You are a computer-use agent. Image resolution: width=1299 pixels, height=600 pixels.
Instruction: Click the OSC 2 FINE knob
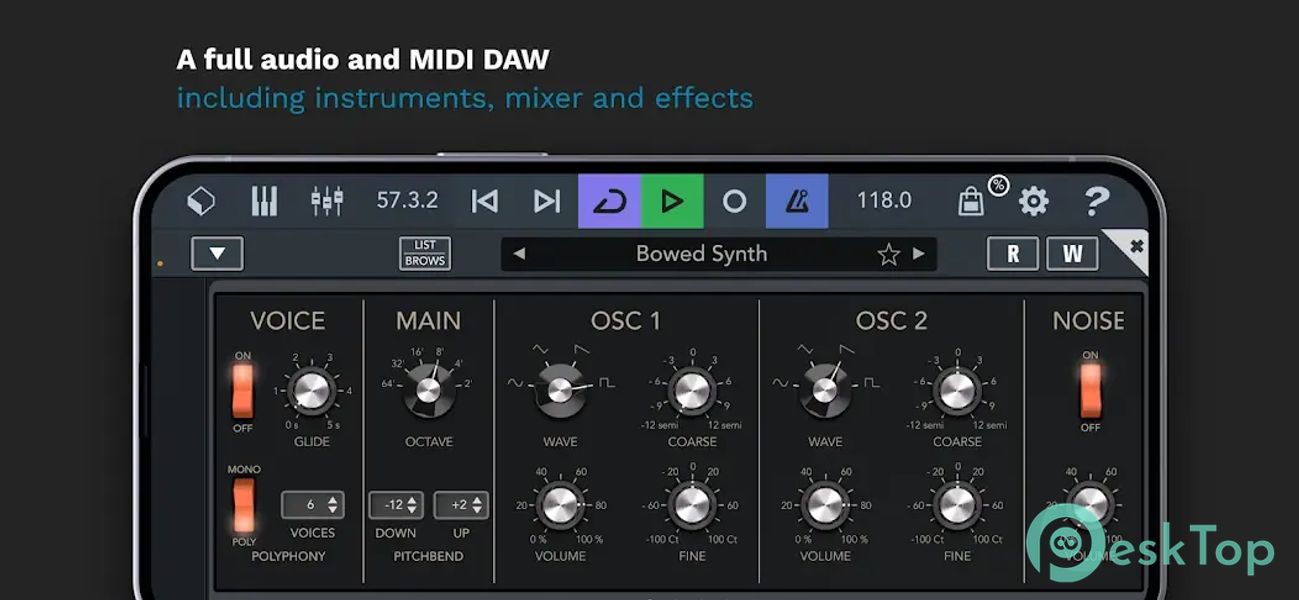957,505
